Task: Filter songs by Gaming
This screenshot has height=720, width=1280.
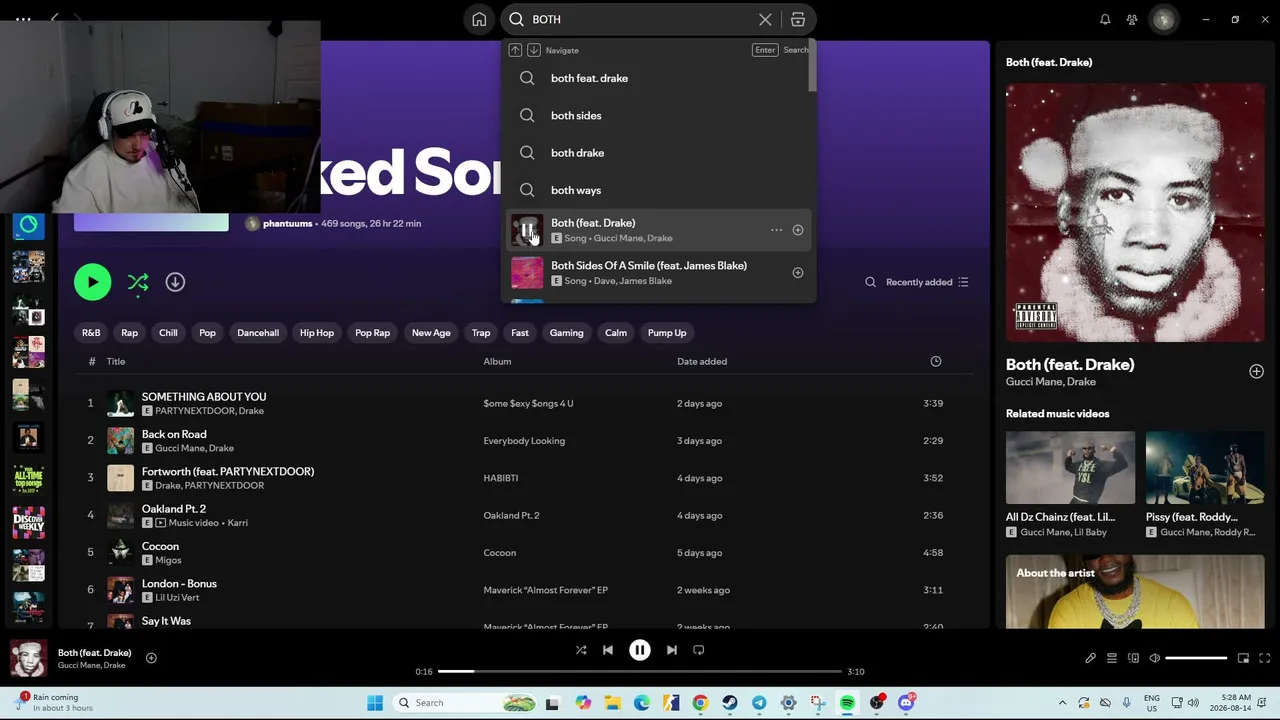Action: click(566, 333)
